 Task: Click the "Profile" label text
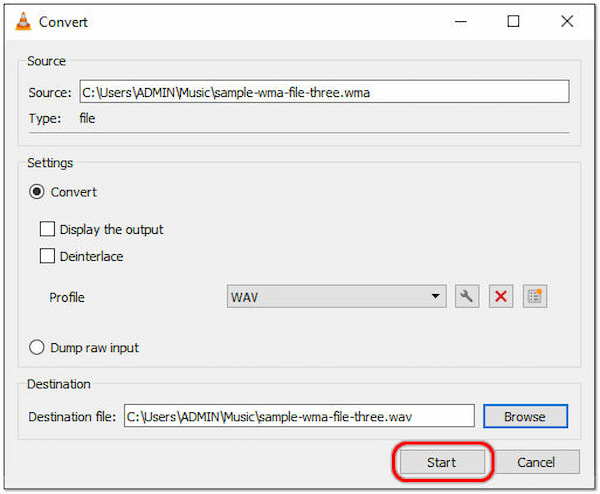[67, 297]
